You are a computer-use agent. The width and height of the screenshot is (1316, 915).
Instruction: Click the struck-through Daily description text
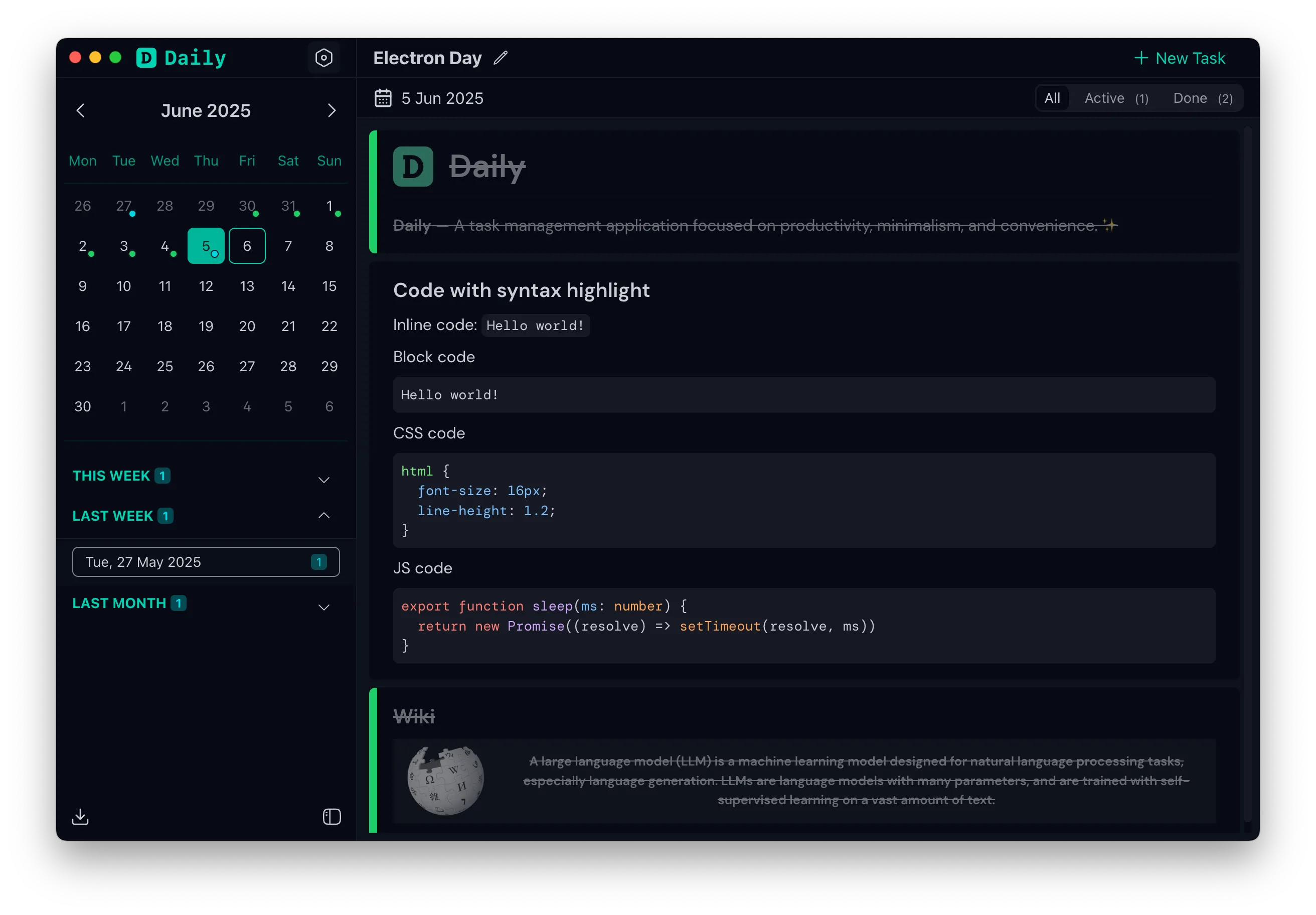point(755,225)
